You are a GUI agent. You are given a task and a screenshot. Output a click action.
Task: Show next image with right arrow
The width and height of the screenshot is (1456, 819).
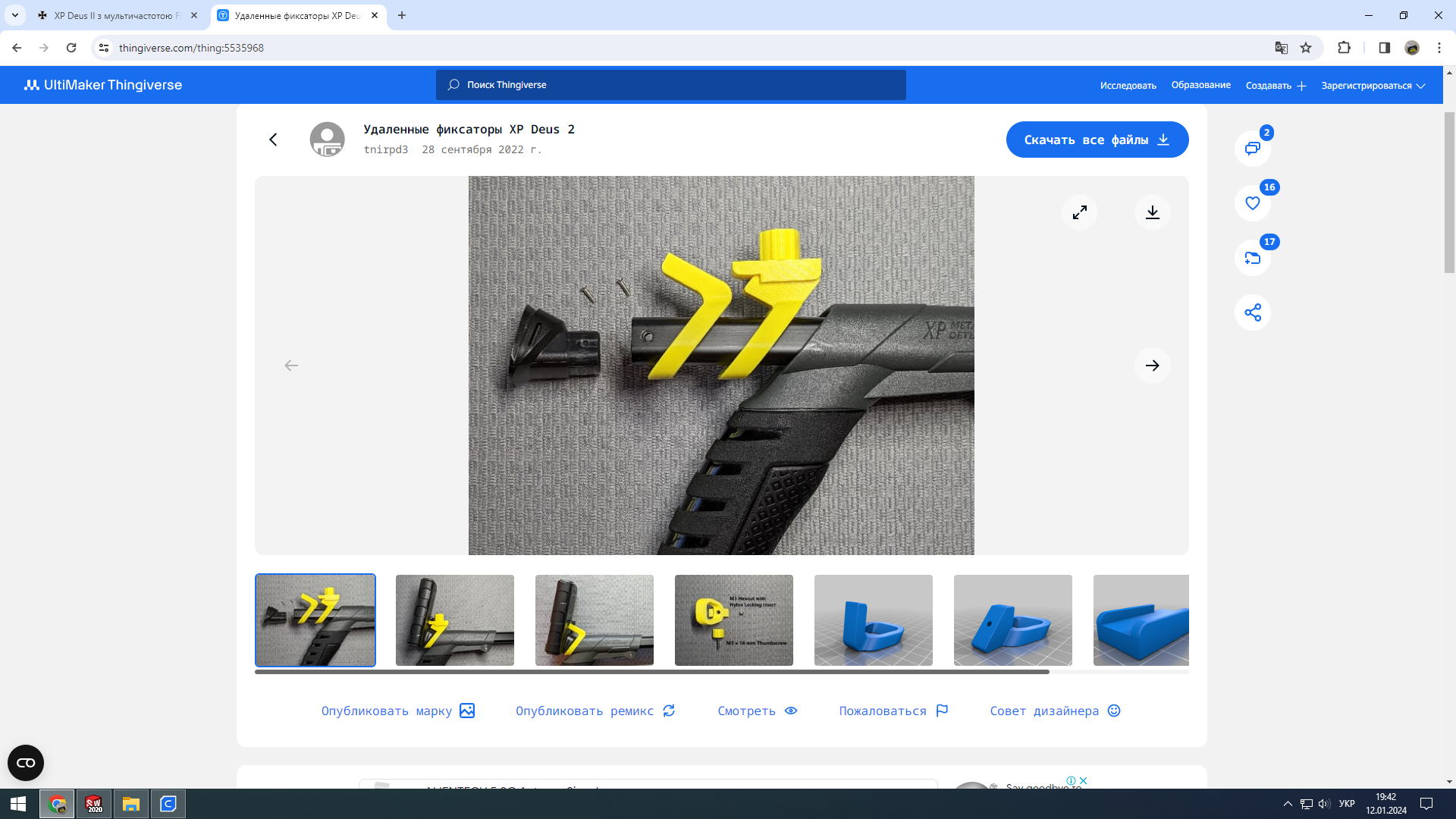pyautogui.click(x=1153, y=366)
